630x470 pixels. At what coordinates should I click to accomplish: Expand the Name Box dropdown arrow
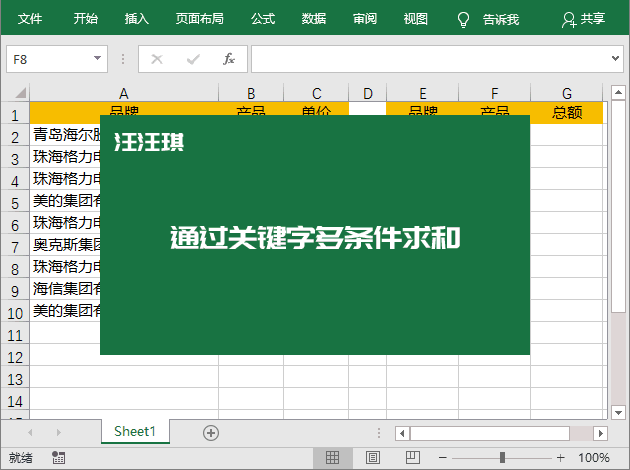click(98, 59)
